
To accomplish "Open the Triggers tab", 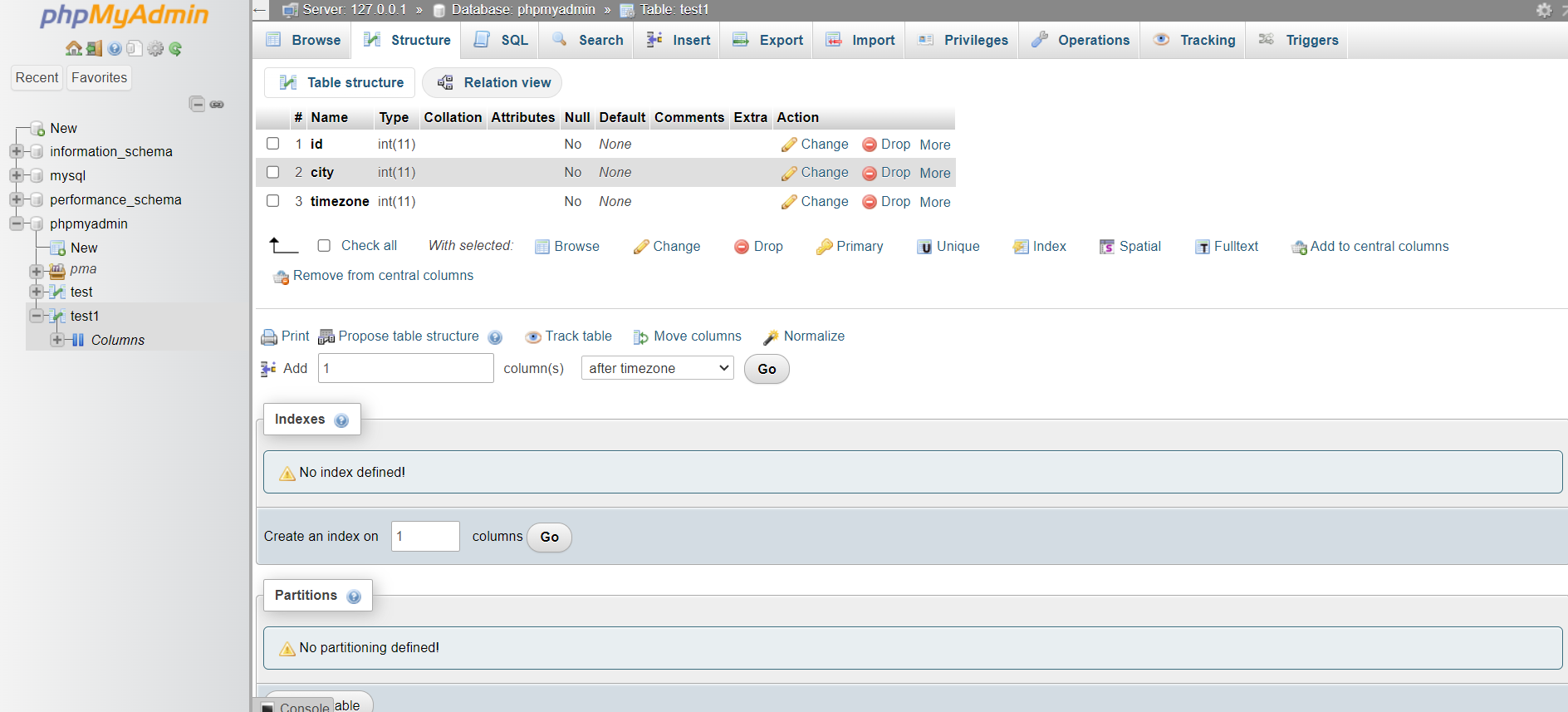I will 1297,40.
